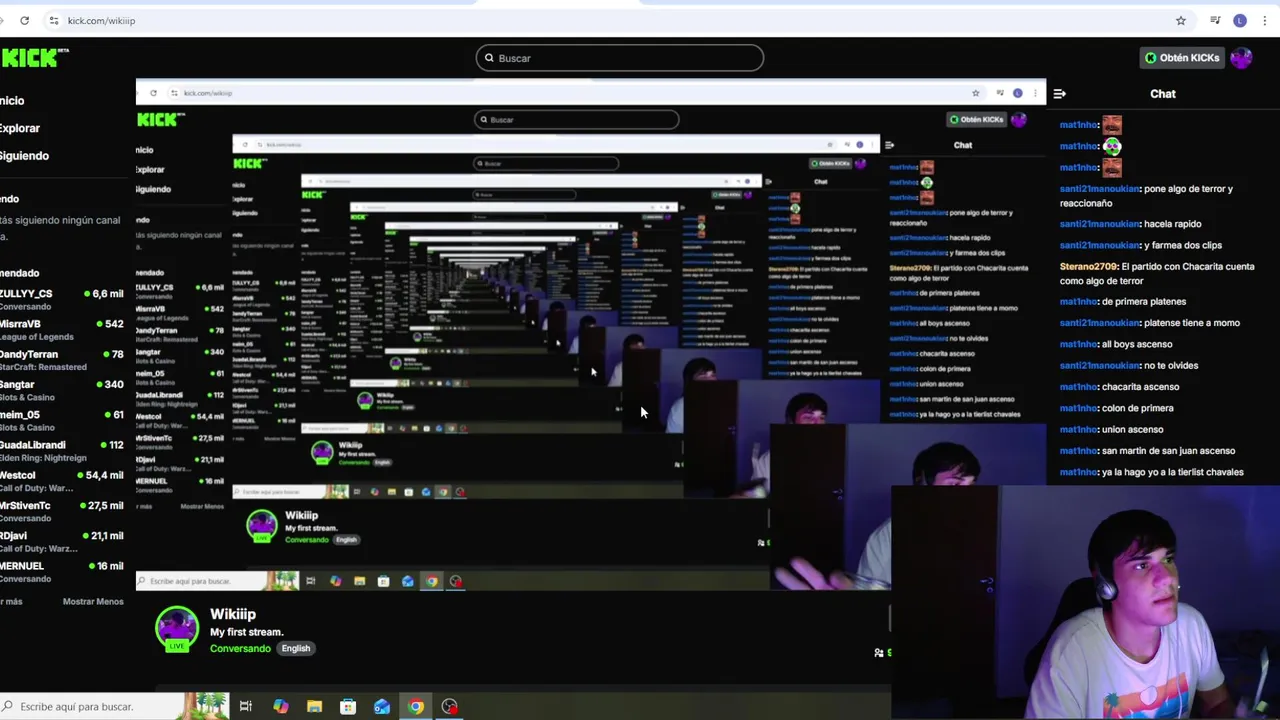
Task: Open meim_05 channel in outermost sidebar
Action: click(x=62, y=420)
